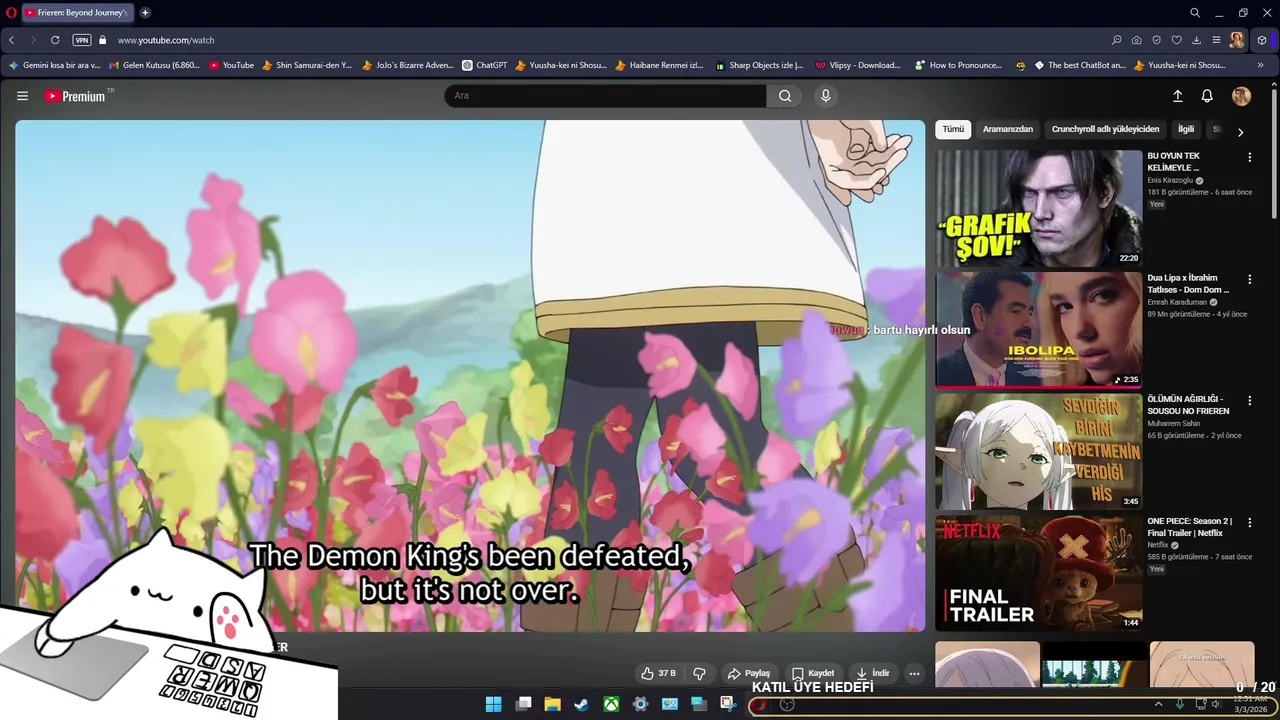The height and width of the screenshot is (720, 1280).
Task: Open the GRAFİK ŞOV video thumbnail
Action: click(1038, 208)
